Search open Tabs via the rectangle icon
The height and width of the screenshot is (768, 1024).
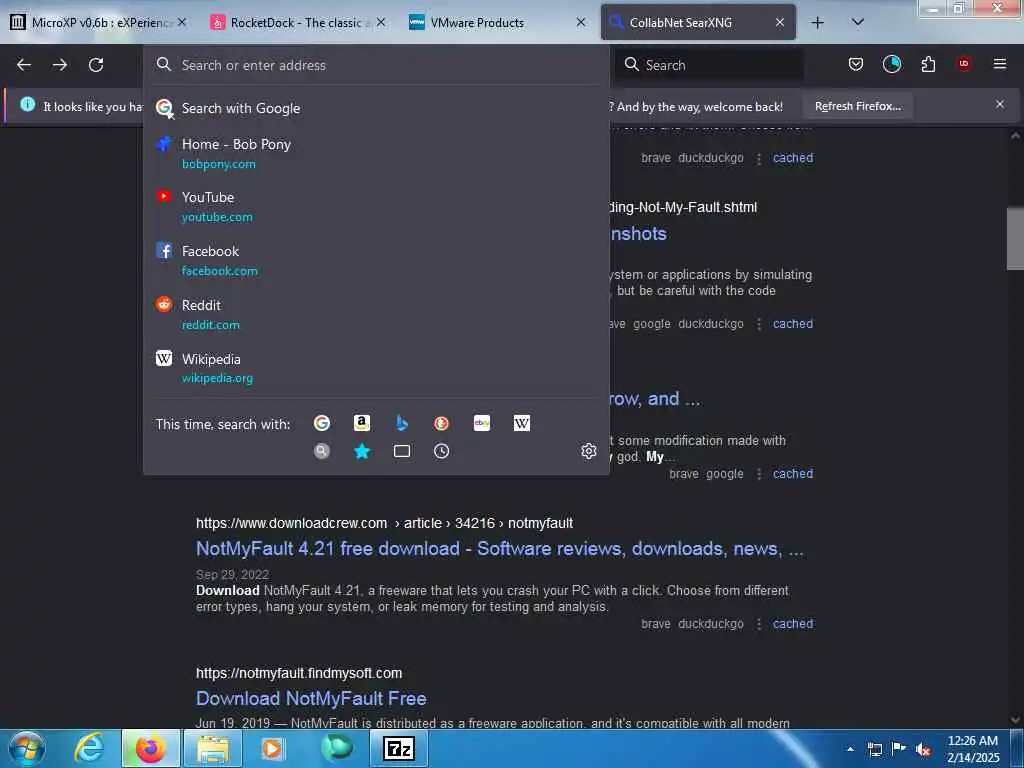pyautogui.click(x=402, y=451)
